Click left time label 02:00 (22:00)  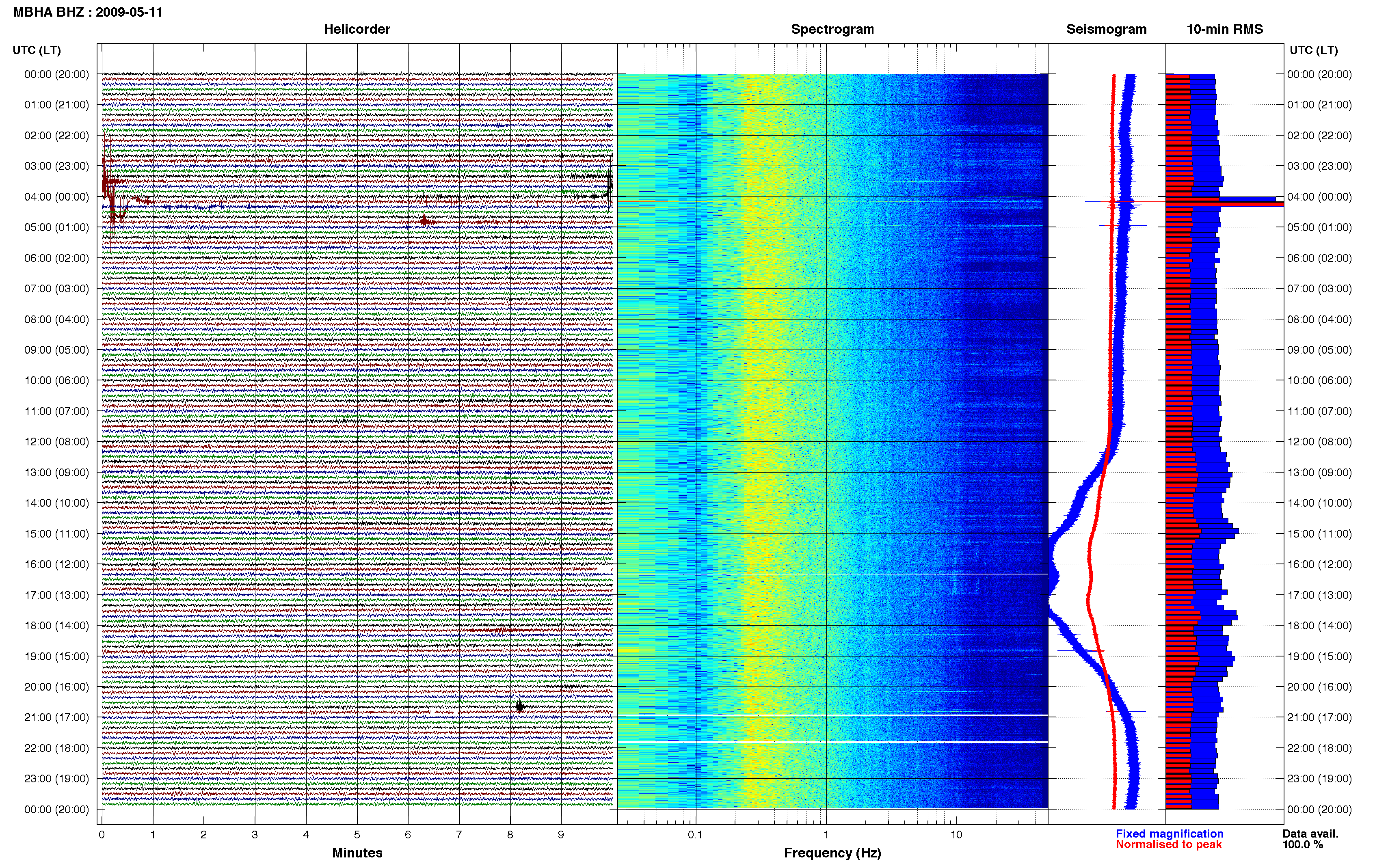click(x=57, y=136)
